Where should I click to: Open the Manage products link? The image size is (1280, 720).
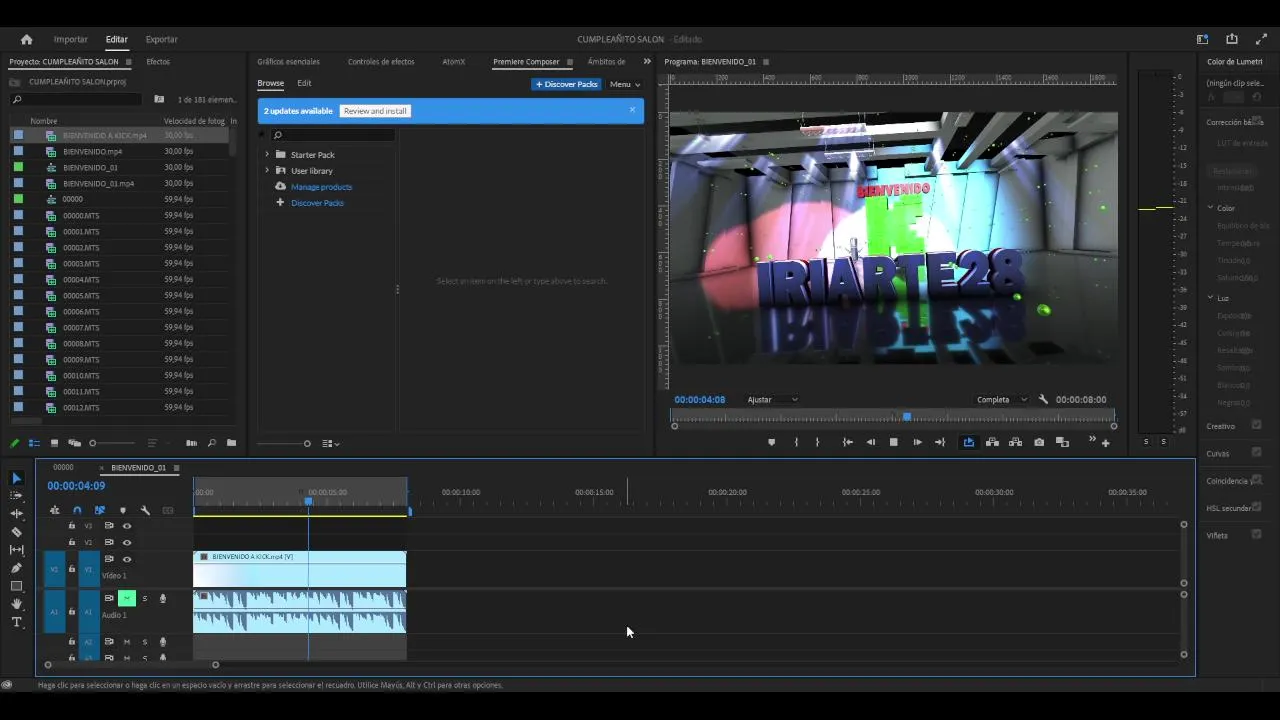[321, 187]
